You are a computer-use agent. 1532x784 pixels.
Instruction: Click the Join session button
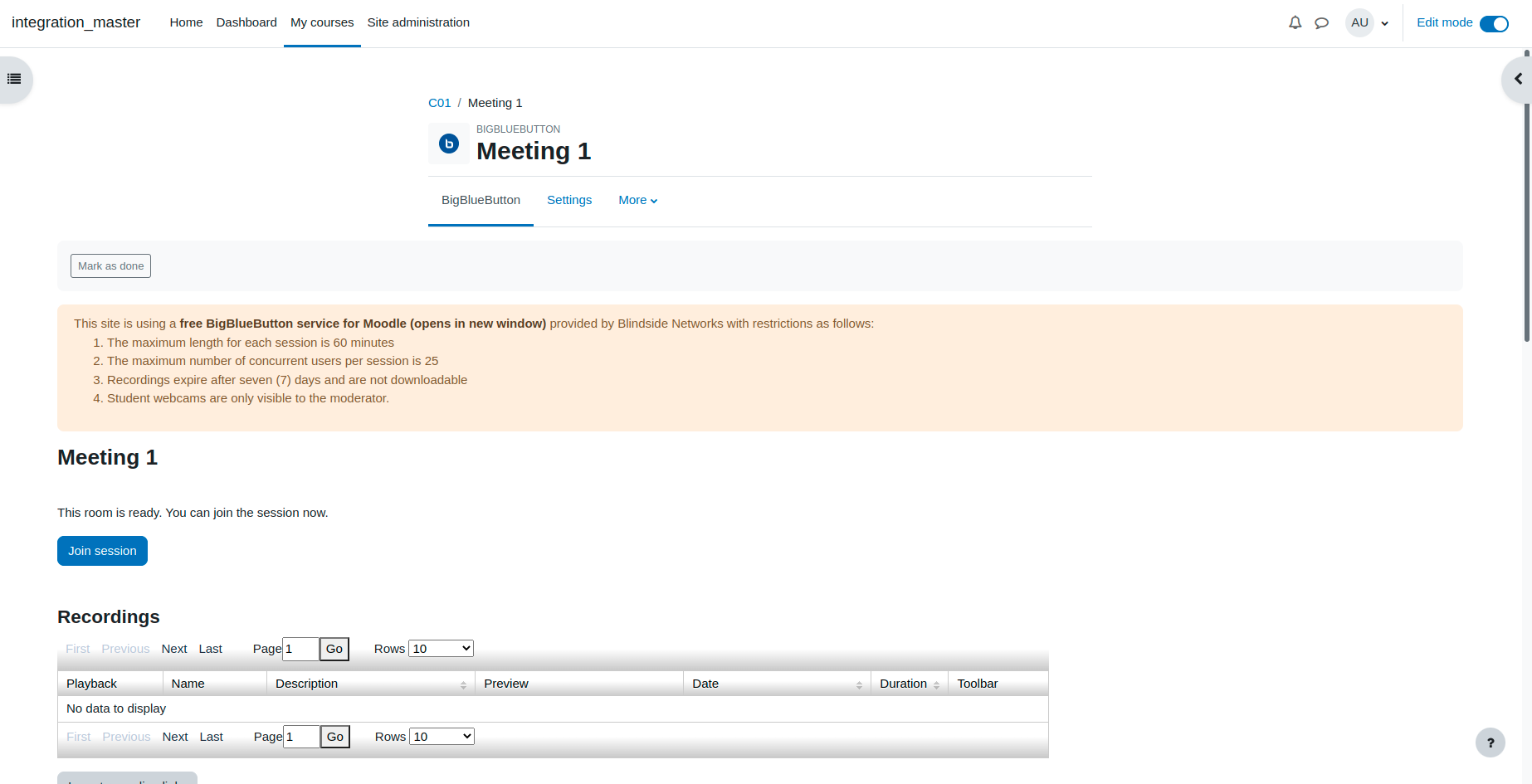[x=102, y=551]
